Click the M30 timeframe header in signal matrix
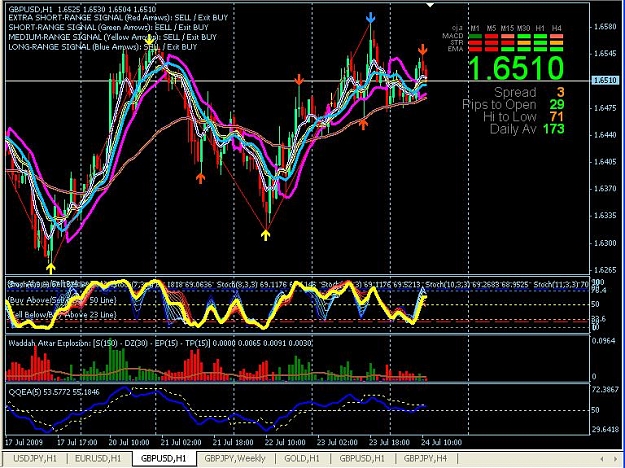Viewport: 625px width, 468px height. click(524, 28)
